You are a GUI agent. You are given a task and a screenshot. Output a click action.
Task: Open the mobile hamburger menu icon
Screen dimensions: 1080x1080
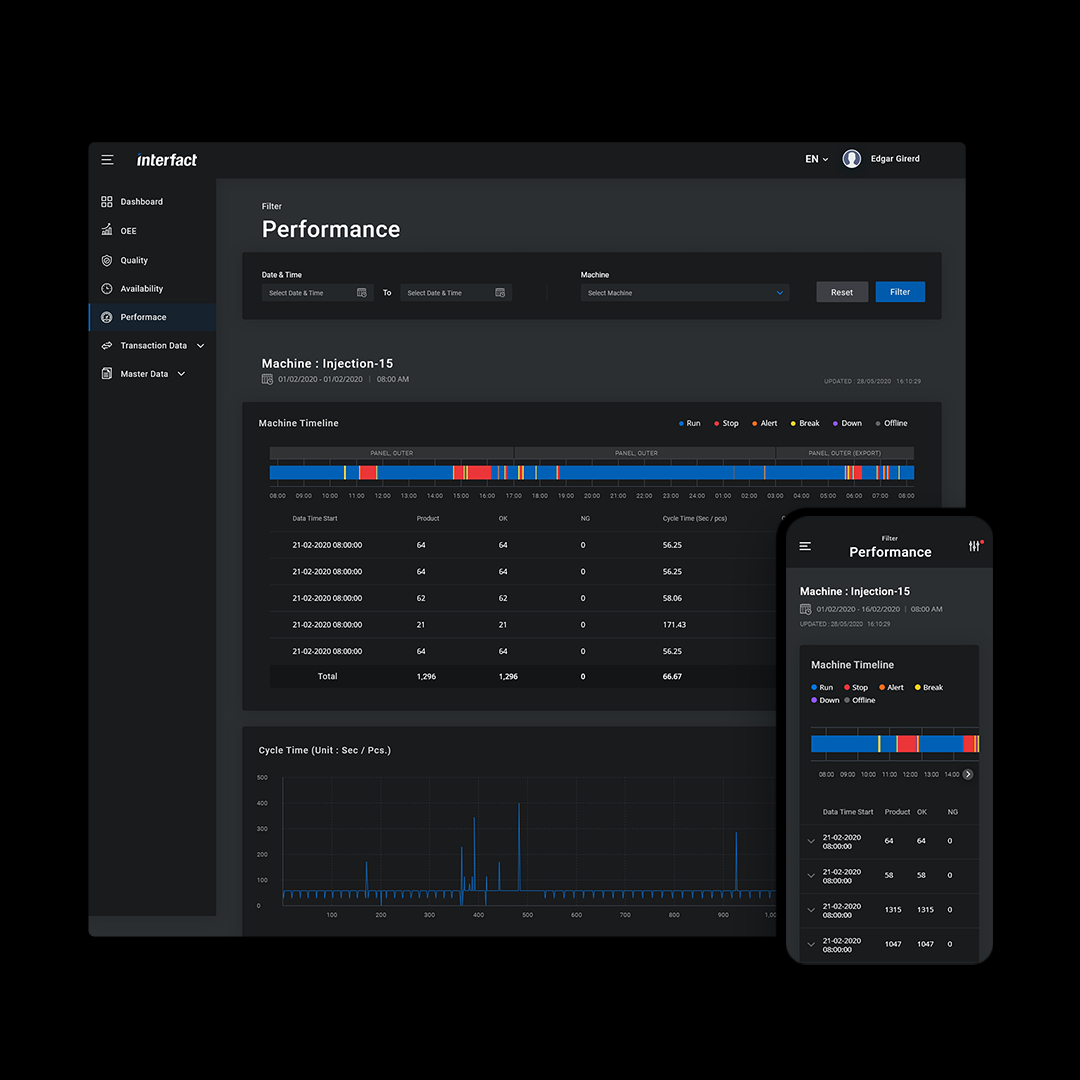[805, 546]
